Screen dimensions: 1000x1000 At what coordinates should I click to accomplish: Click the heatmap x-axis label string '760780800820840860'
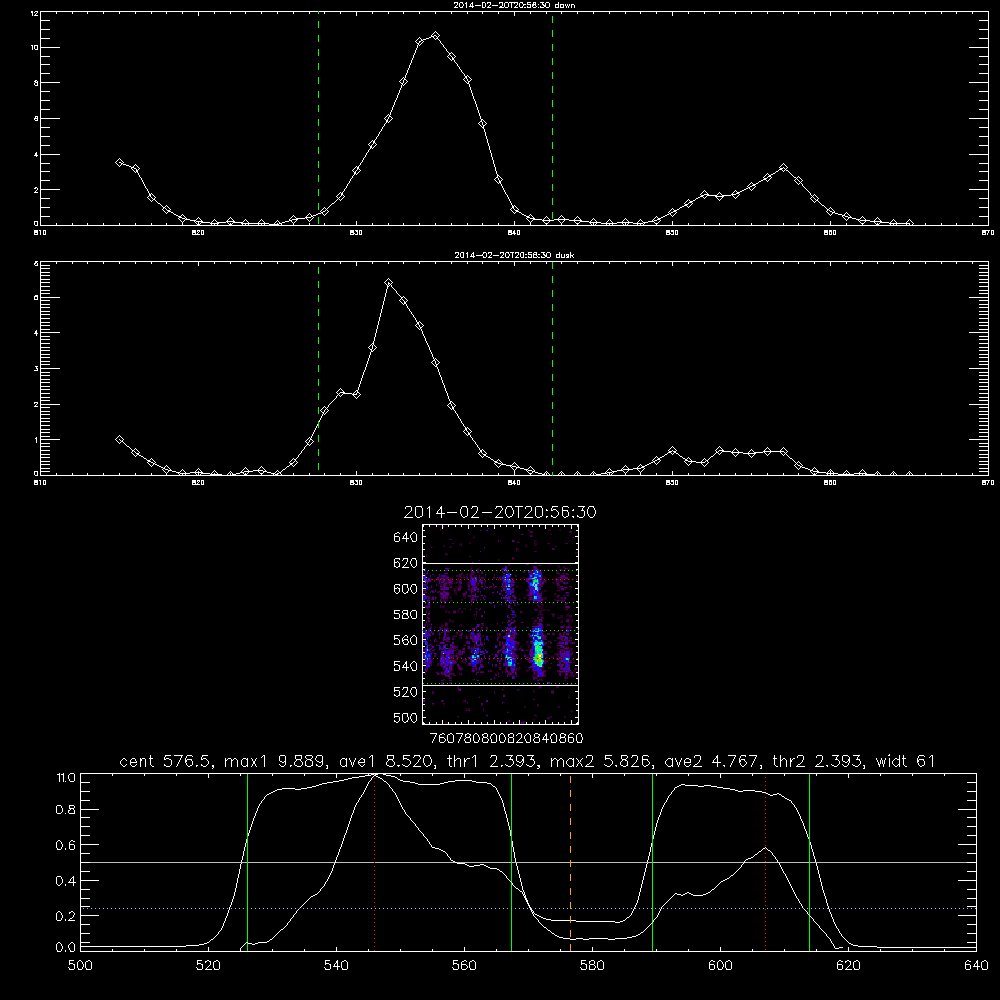[507, 738]
